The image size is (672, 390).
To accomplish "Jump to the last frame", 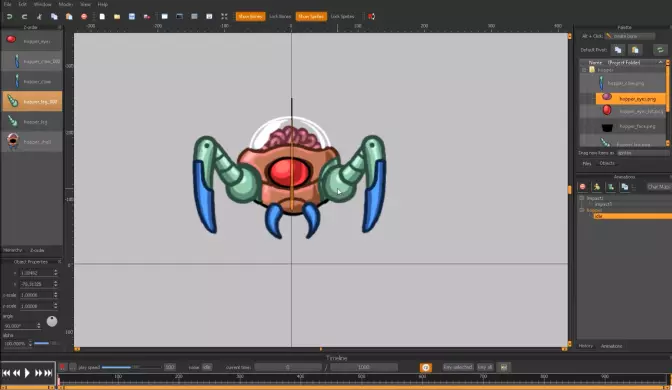I will tap(48, 373).
